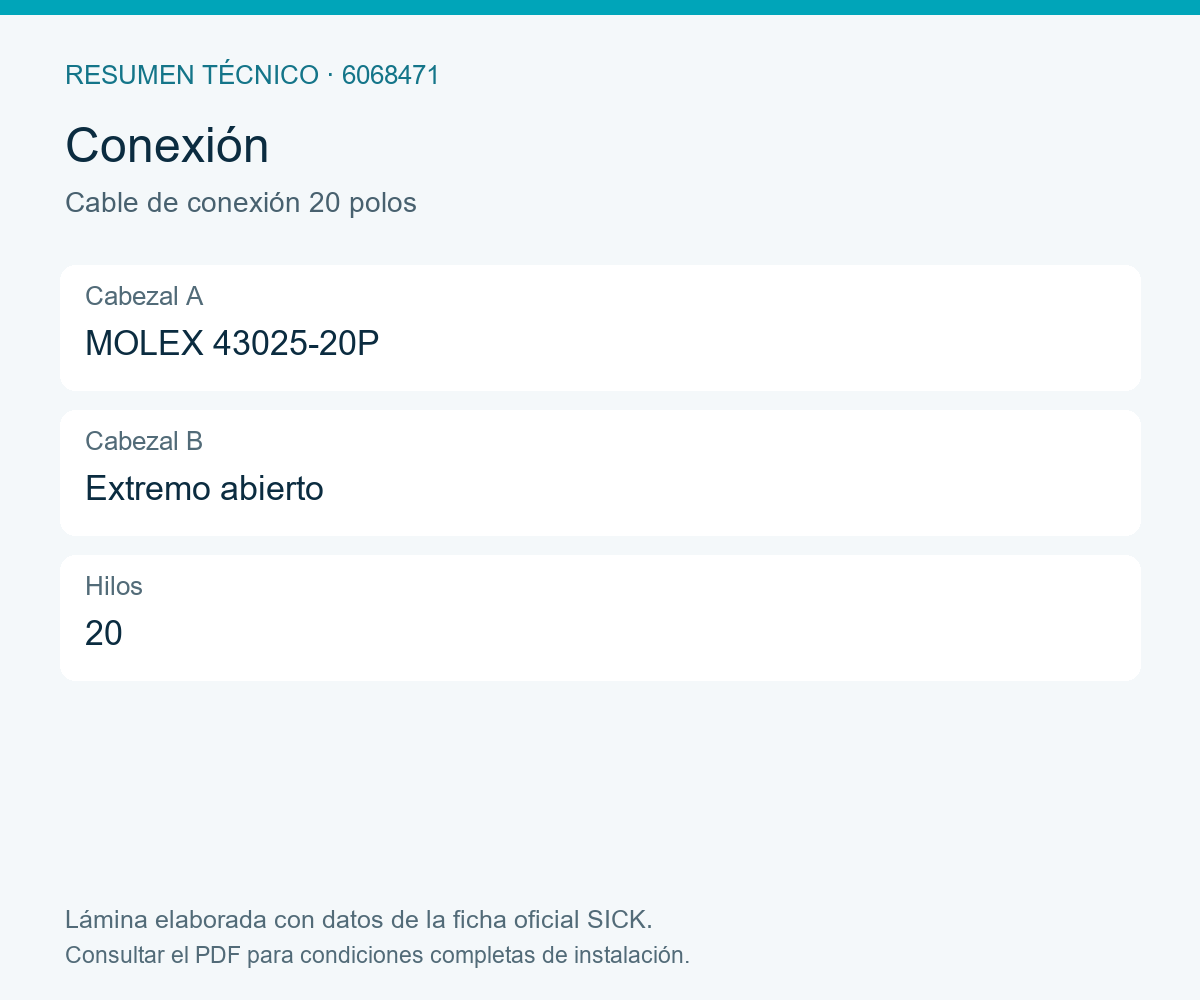Click the header 'RESUMEN TÉCNICO · 6068471'

coord(252,75)
